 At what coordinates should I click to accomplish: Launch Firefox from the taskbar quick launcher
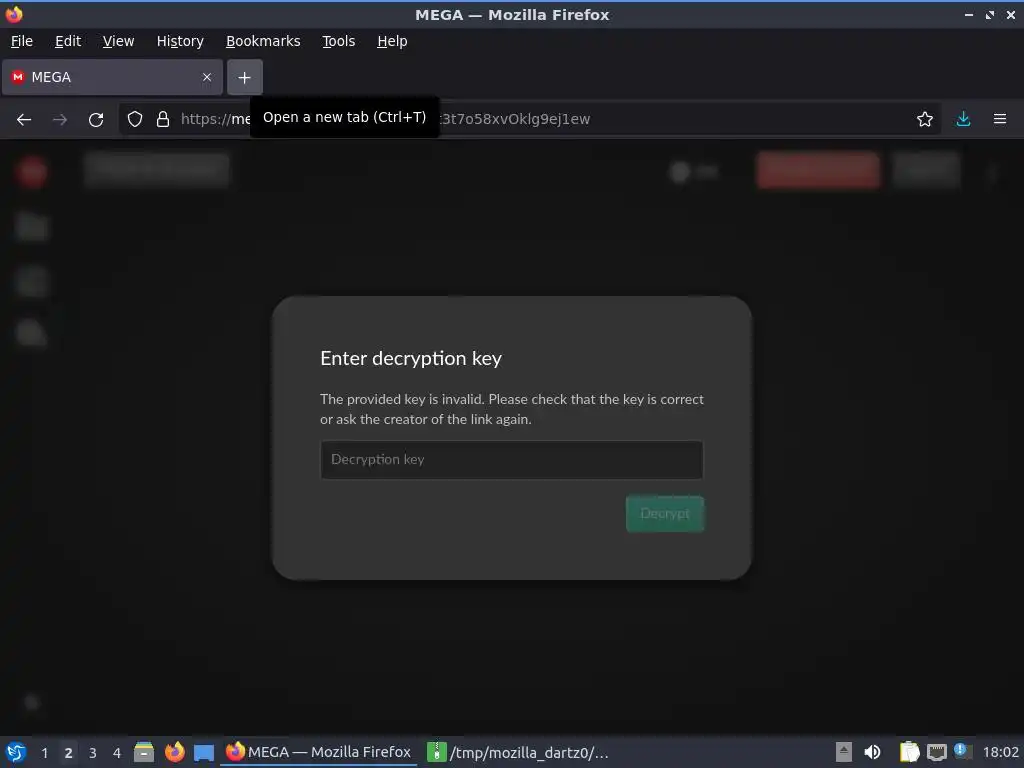click(x=174, y=752)
